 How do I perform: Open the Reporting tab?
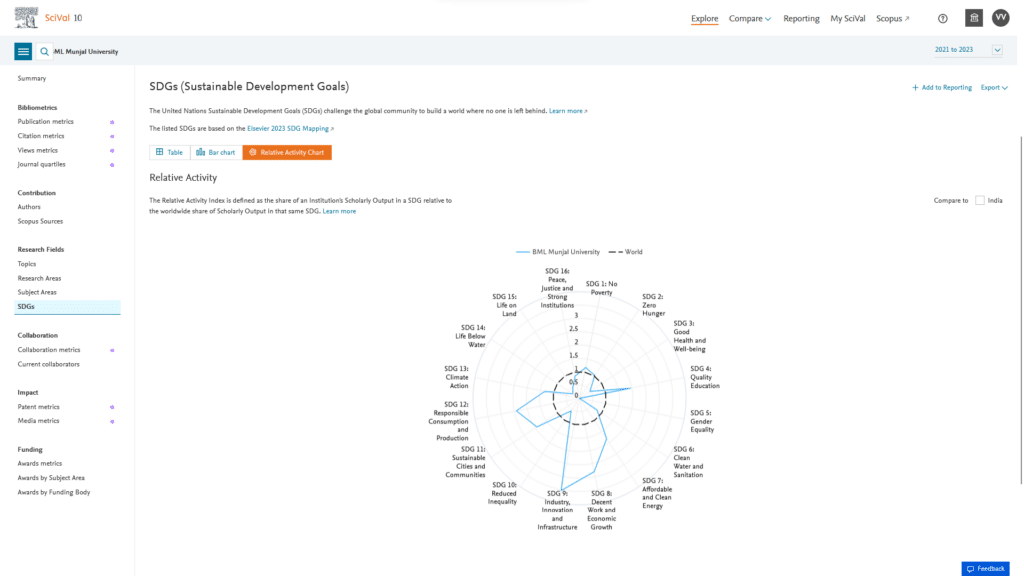point(801,18)
